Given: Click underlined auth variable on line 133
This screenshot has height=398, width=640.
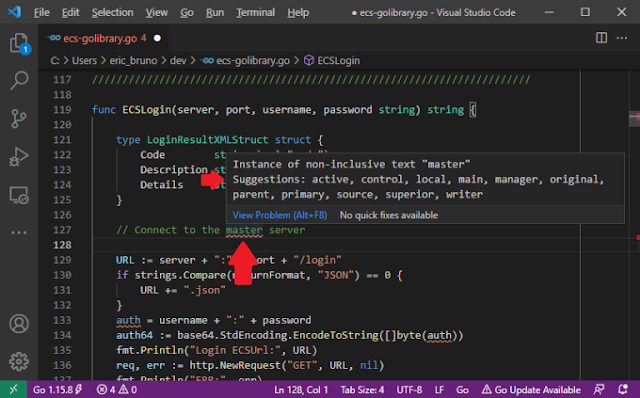Looking at the screenshot, I should click(128, 320).
